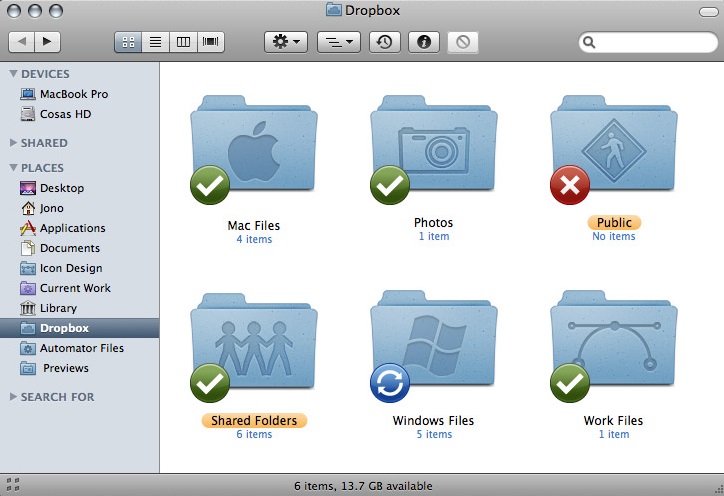The height and width of the screenshot is (496, 724).
Task: Select the Windows Files folder icon
Action: [x=434, y=339]
